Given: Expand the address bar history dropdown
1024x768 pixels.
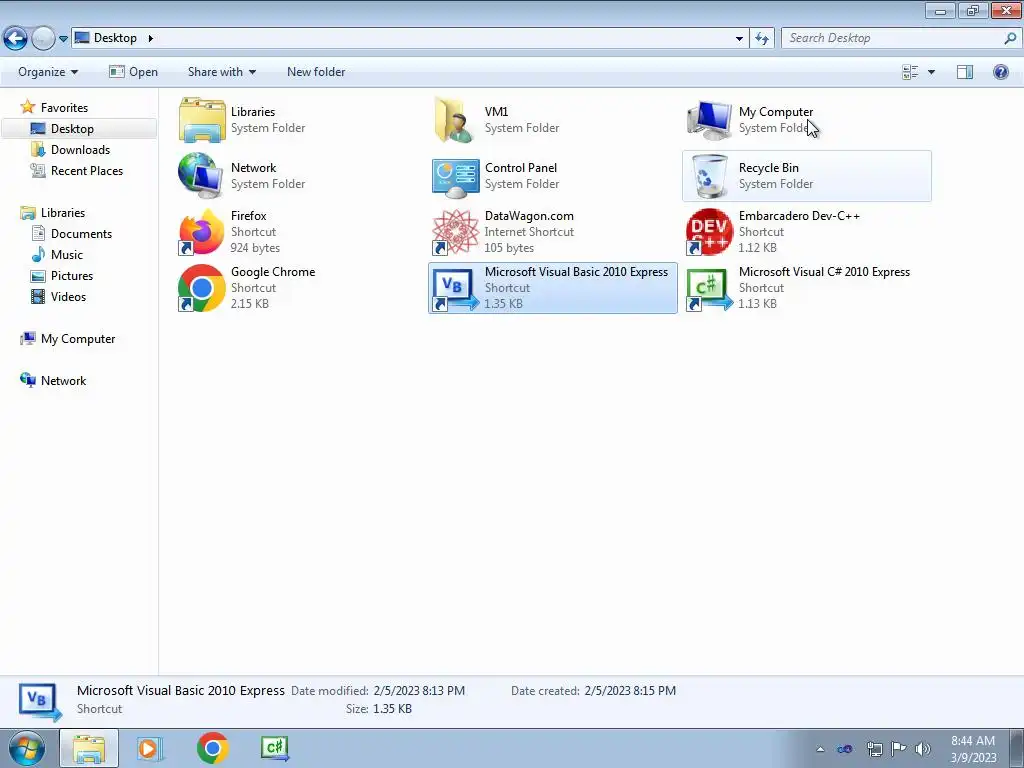Looking at the screenshot, I should tap(739, 39).
